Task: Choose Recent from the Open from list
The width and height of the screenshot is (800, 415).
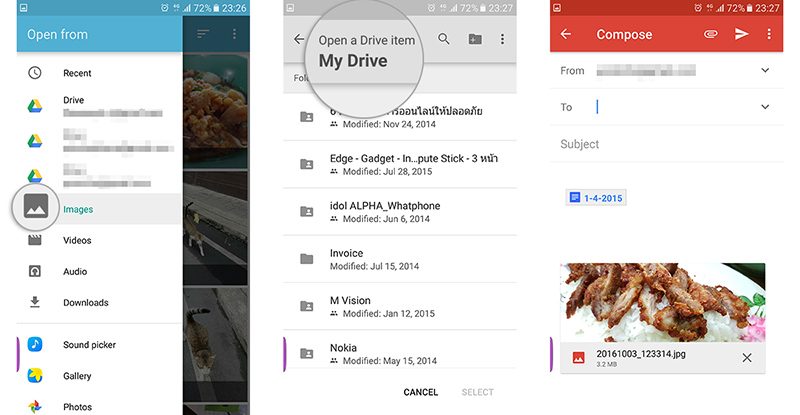Action: pyautogui.click(x=77, y=73)
